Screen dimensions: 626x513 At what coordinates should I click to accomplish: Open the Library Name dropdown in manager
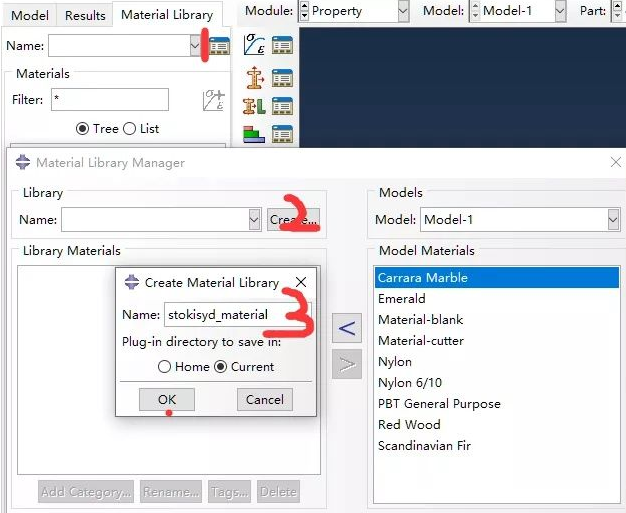(254, 220)
